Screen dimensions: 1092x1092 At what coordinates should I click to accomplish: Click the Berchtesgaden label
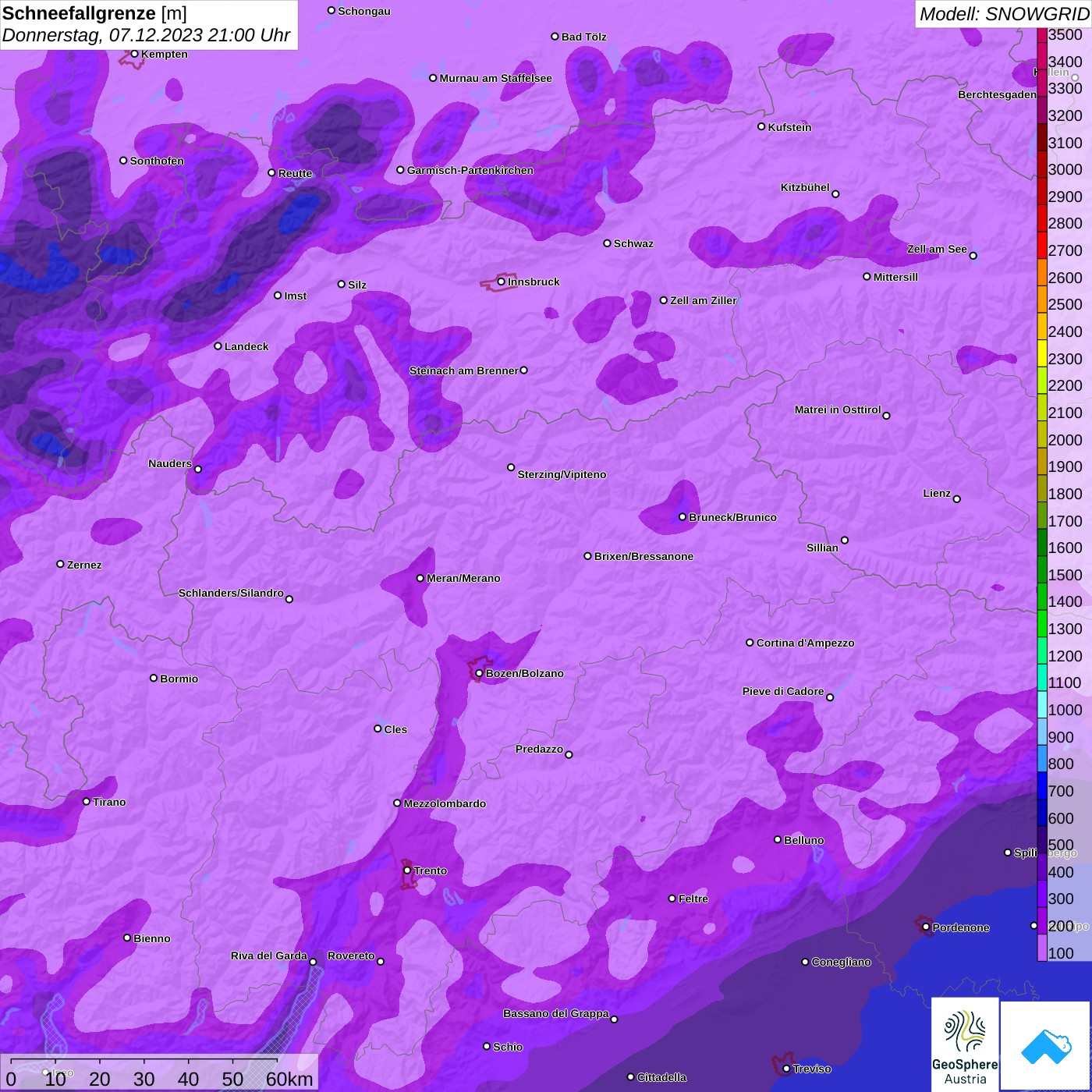tap(997, 94)
